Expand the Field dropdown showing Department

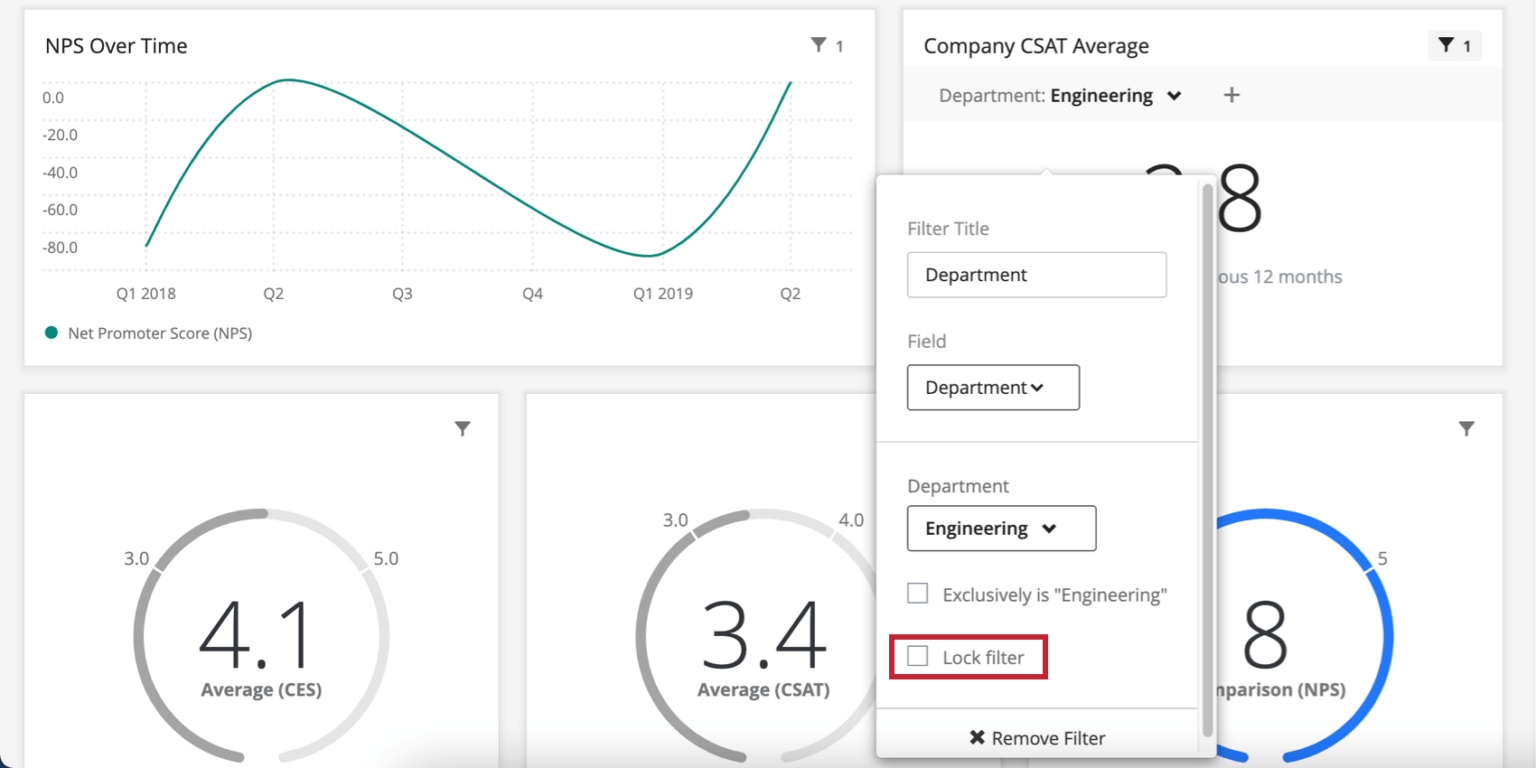tap(993, 388)
